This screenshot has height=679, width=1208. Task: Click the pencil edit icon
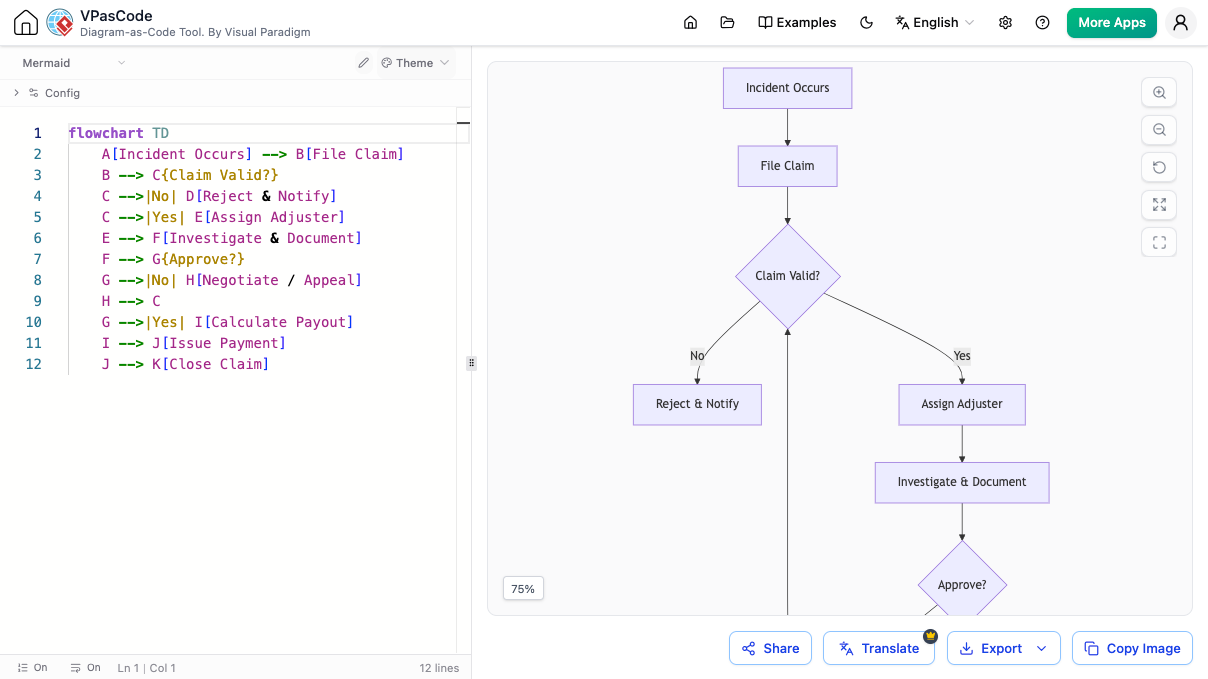(364, 63)
